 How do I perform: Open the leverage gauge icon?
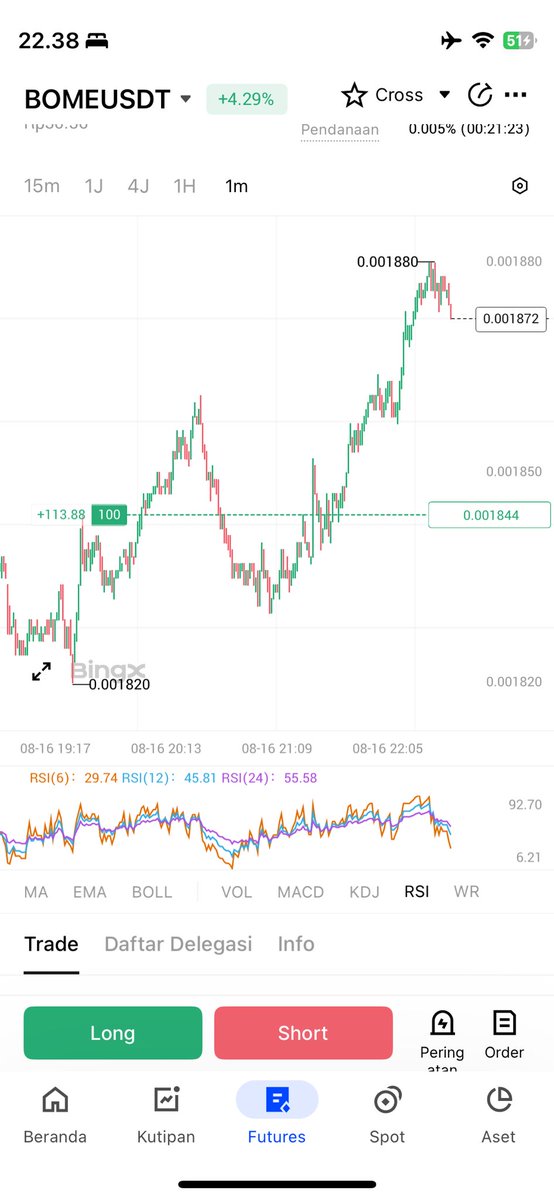click(480, 95)
